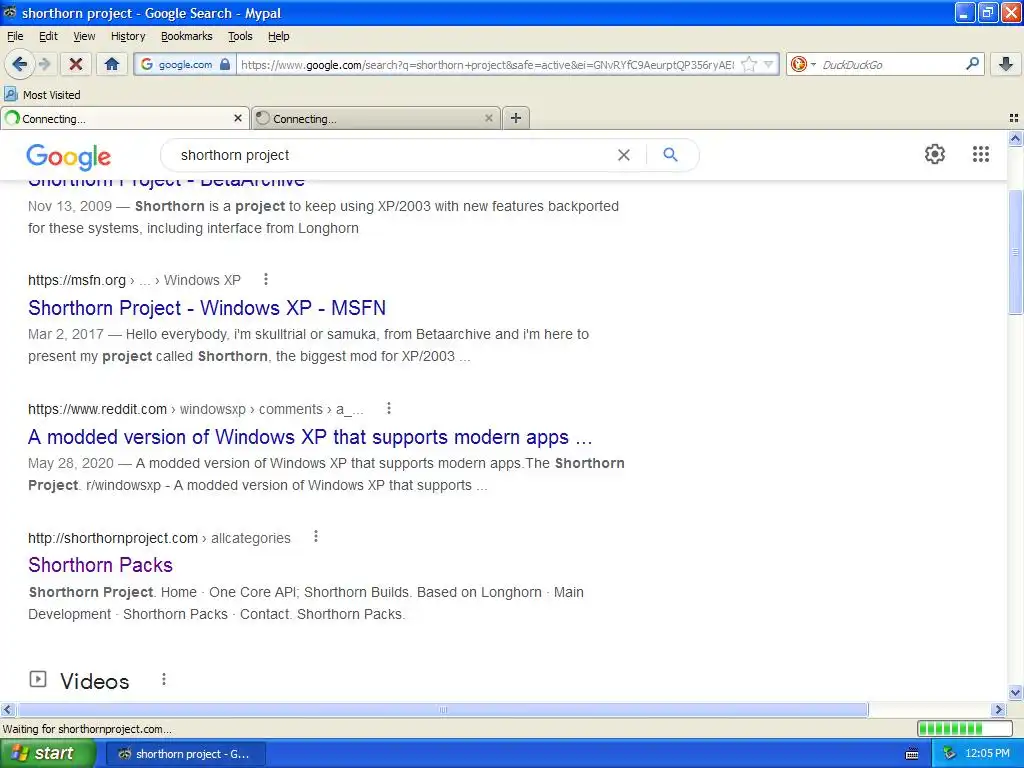Switch to the first Connecting tab
1024x768 pixels.
point(125,118)
